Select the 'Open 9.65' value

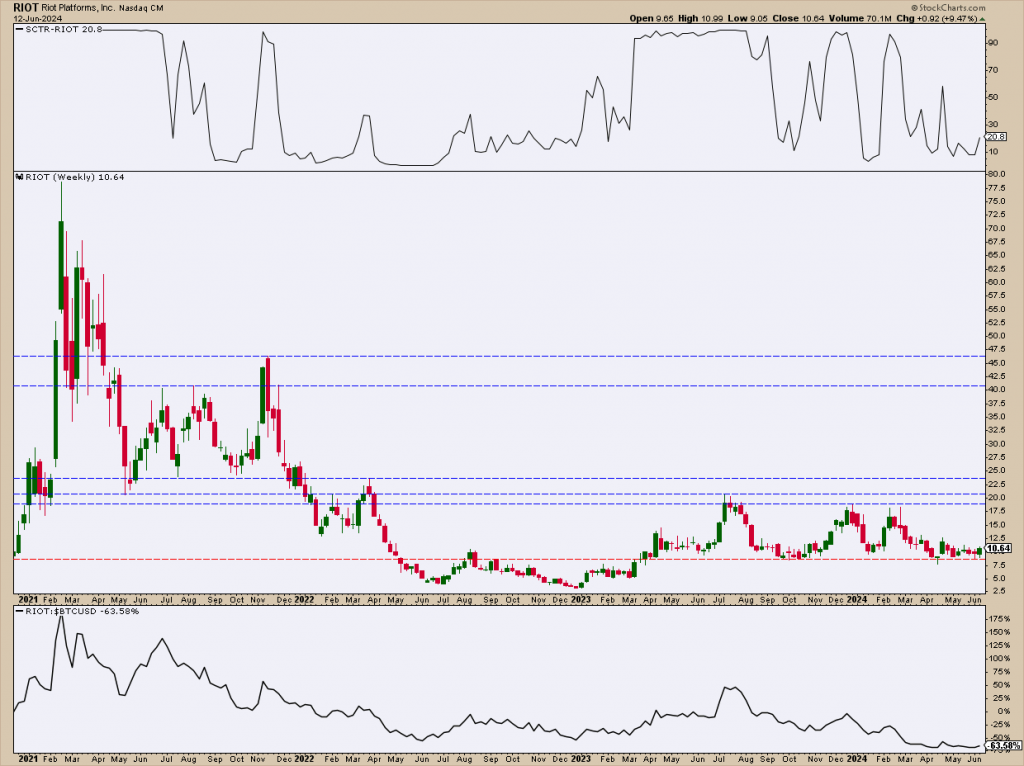pos(652,18)
